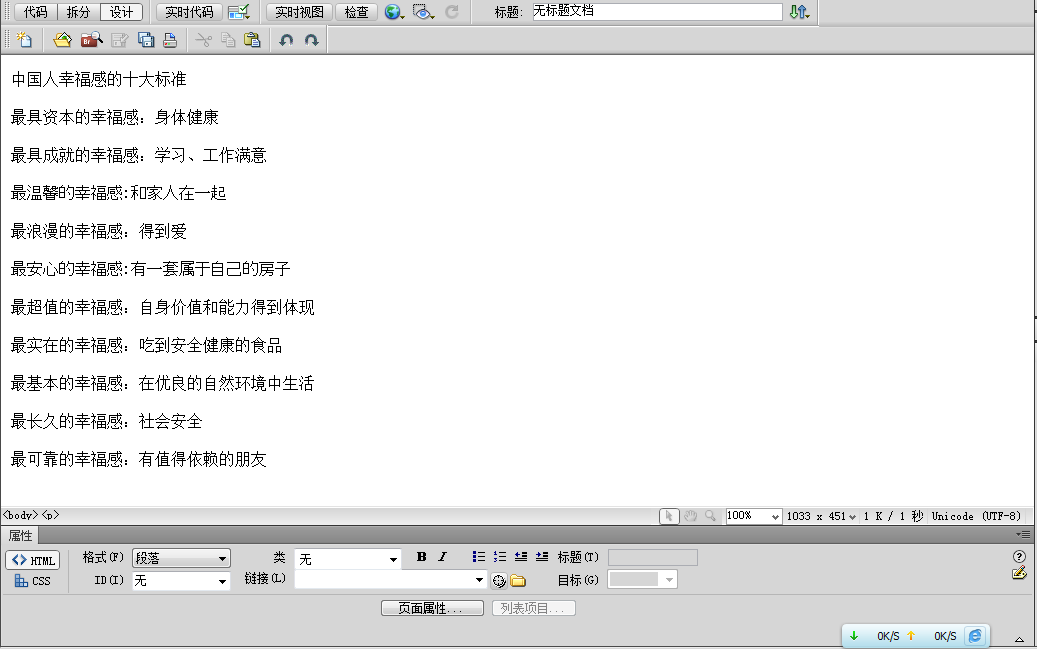Switch to 代码 code view
Image resolution: width=1037 pixels, height=649 pixels.
point(35,12)
